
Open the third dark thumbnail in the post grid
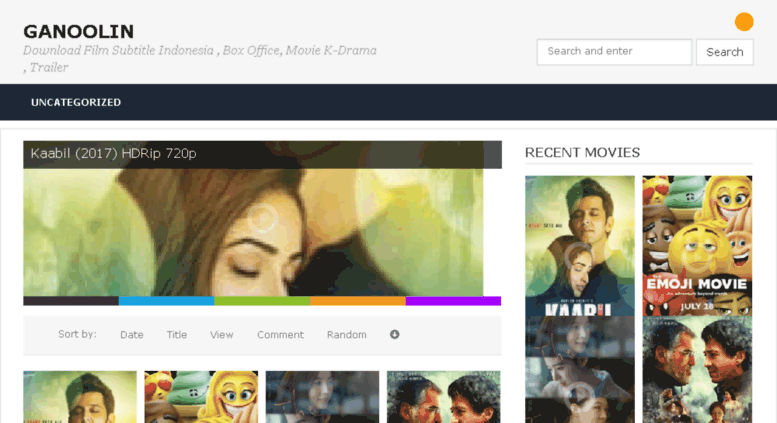[x=323, y=397]
